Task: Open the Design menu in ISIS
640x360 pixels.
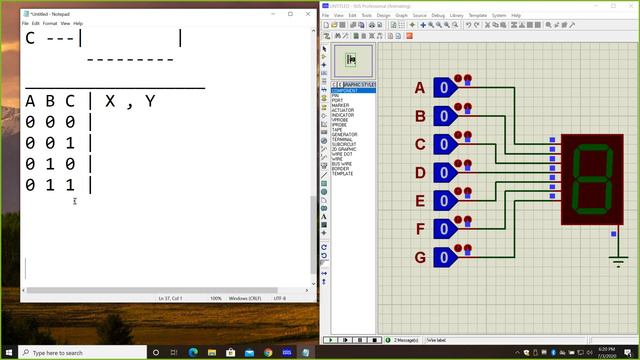Action: 383,16
